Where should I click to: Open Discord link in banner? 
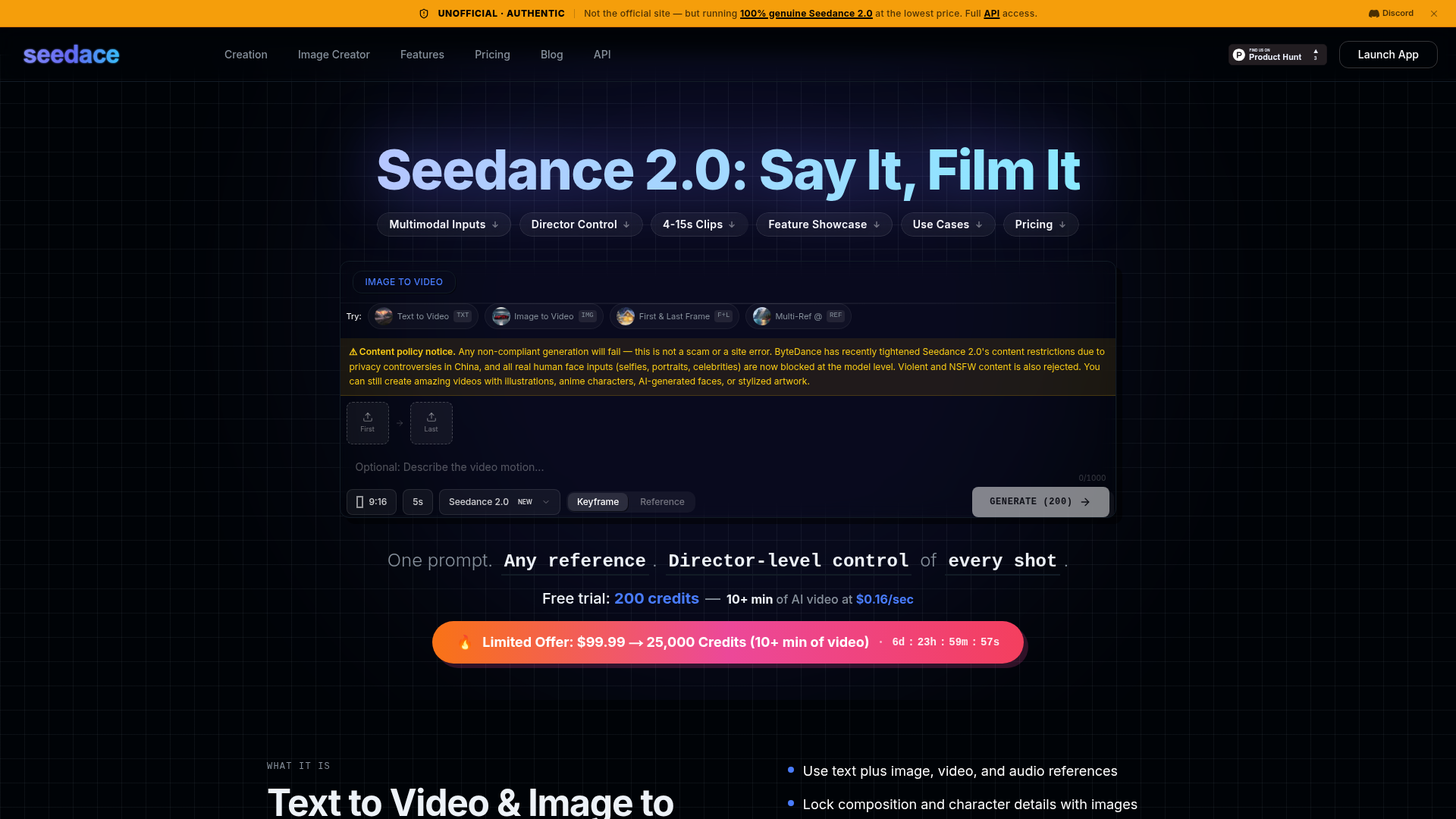point(1391,14)
